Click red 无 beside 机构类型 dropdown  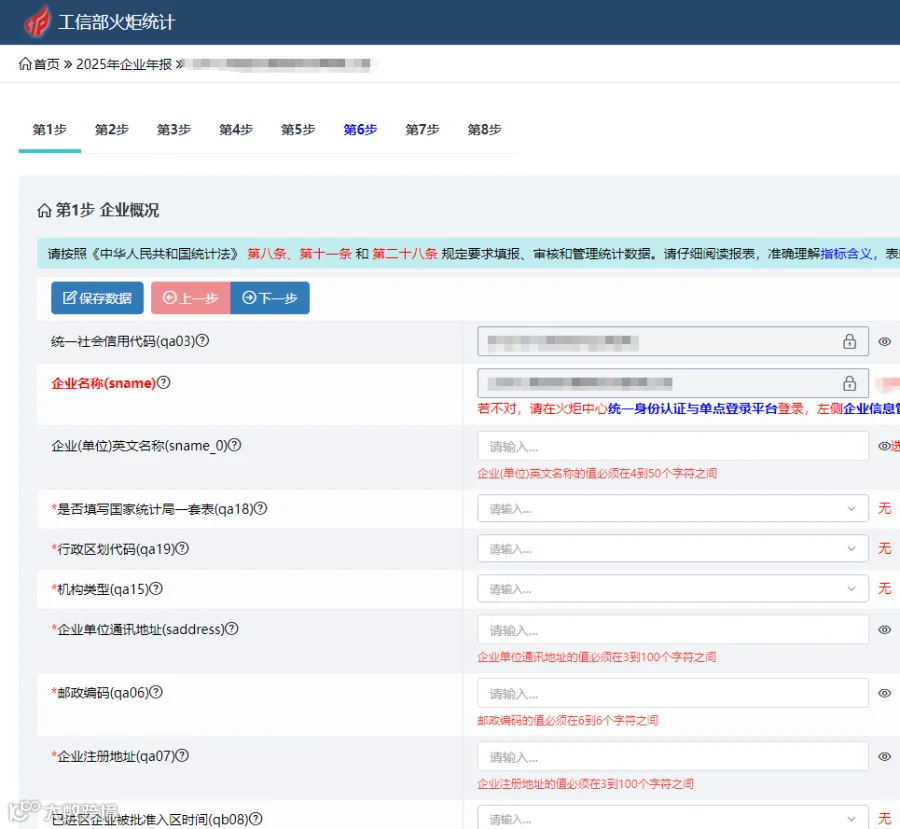(x=885, y=588)
